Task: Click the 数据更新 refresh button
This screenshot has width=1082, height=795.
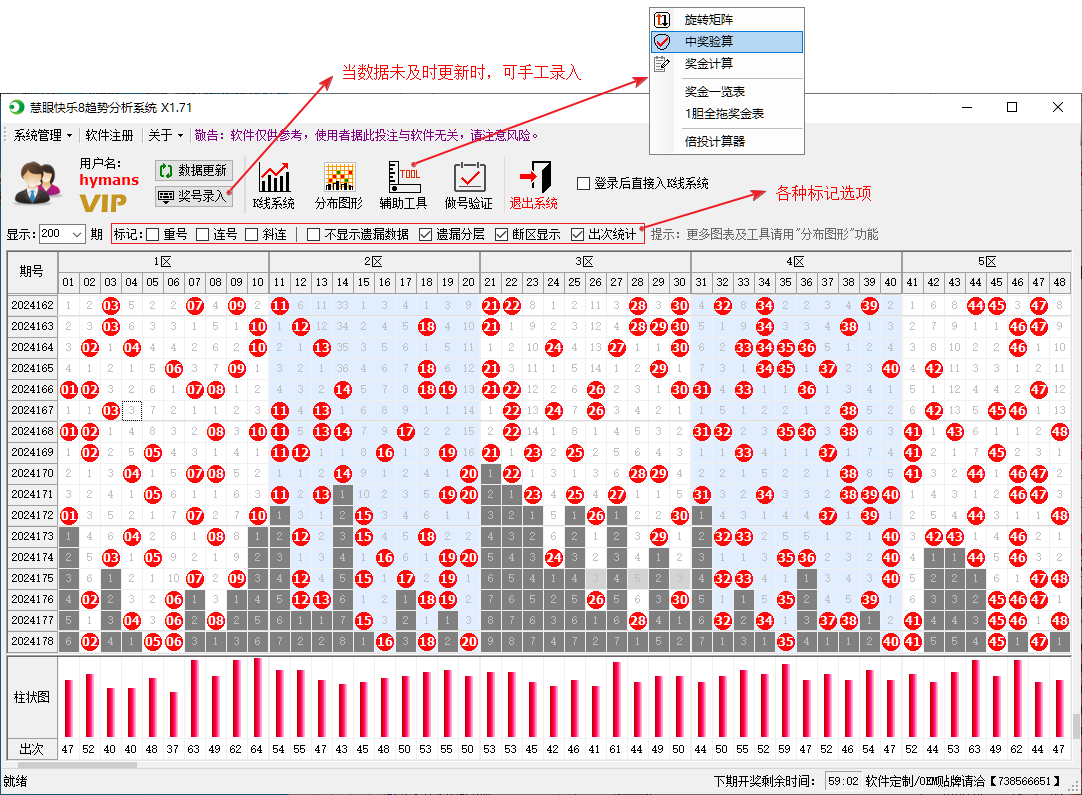Action: (x=194, y=170)
